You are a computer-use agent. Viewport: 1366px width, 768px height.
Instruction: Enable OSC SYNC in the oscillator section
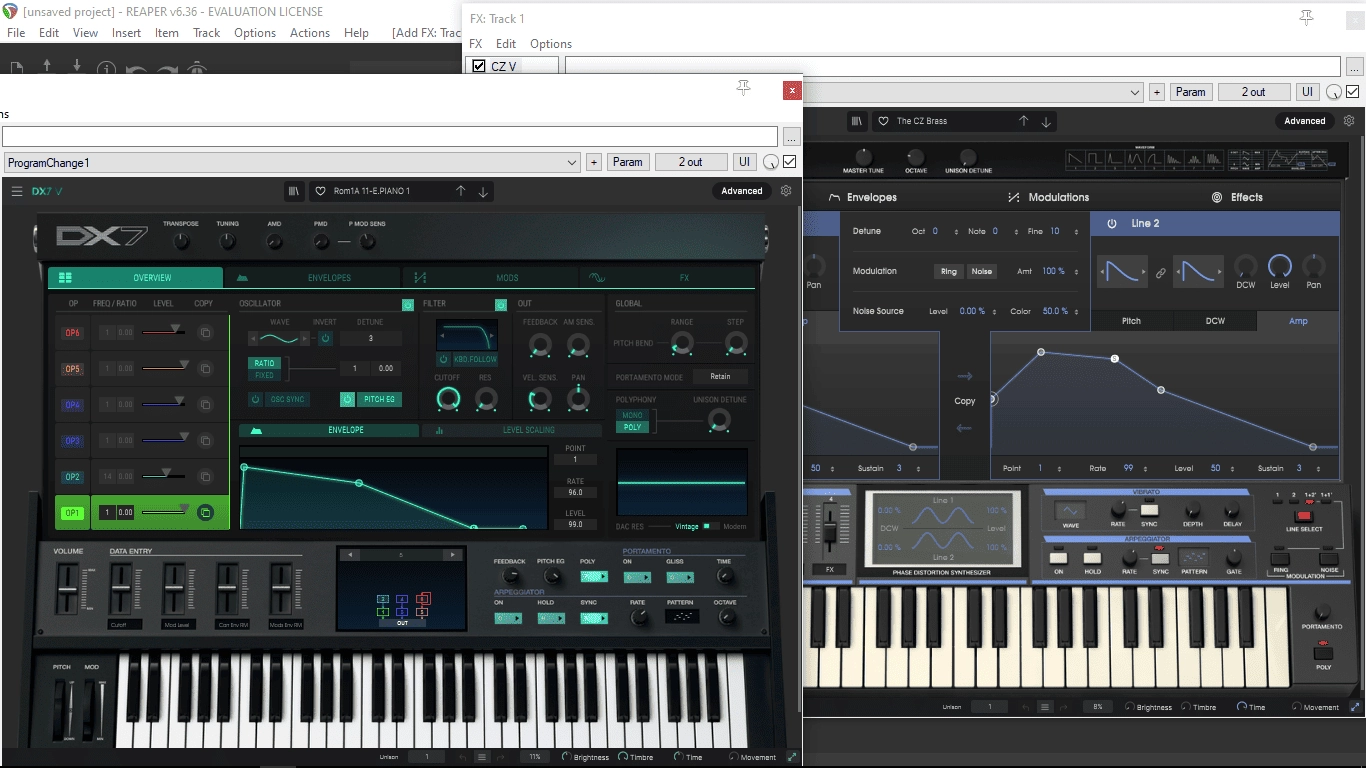(255, 399)
